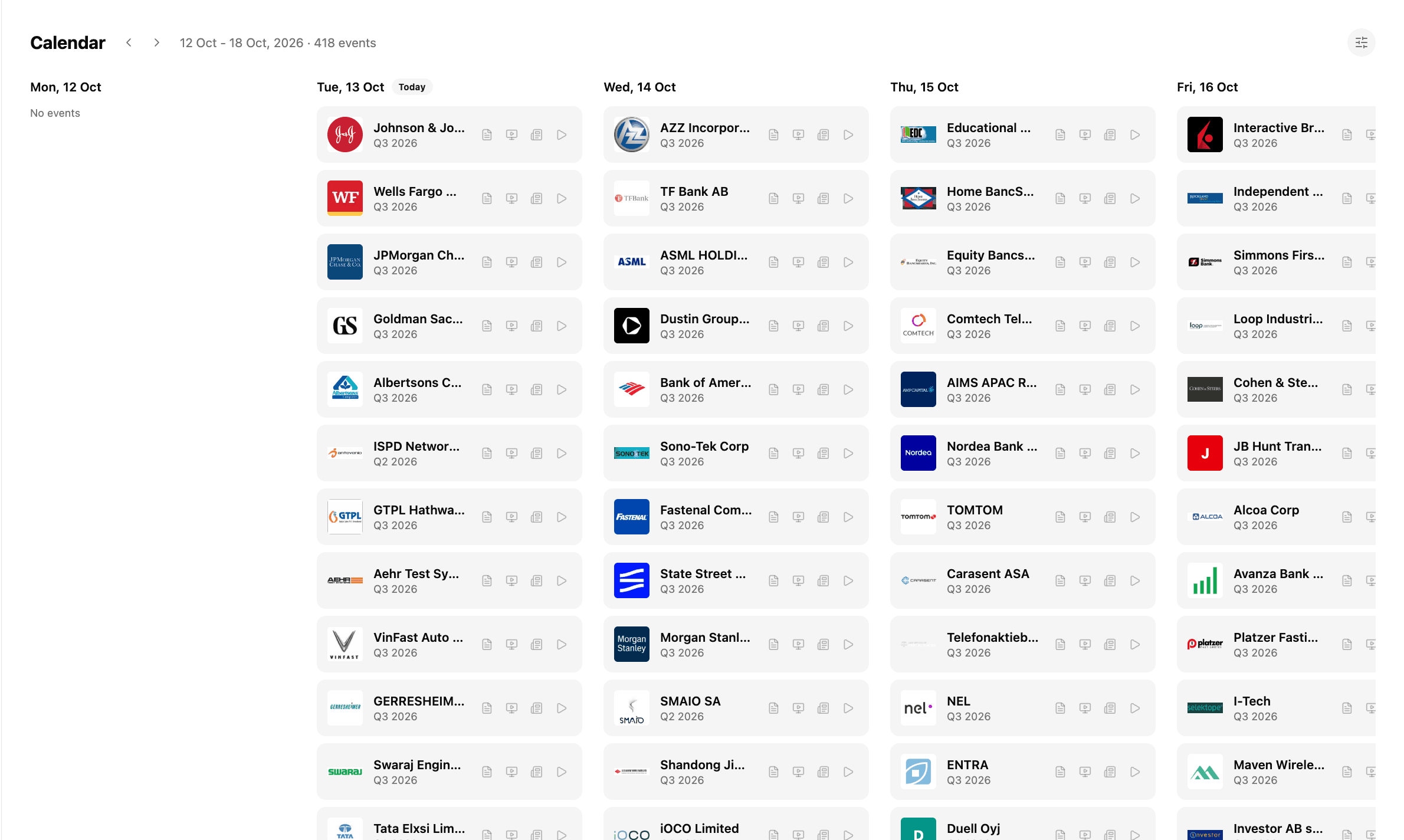Open the Comtech Tel... event name
This screenshot has width=1404, height=840.
[x=989, y=319]
